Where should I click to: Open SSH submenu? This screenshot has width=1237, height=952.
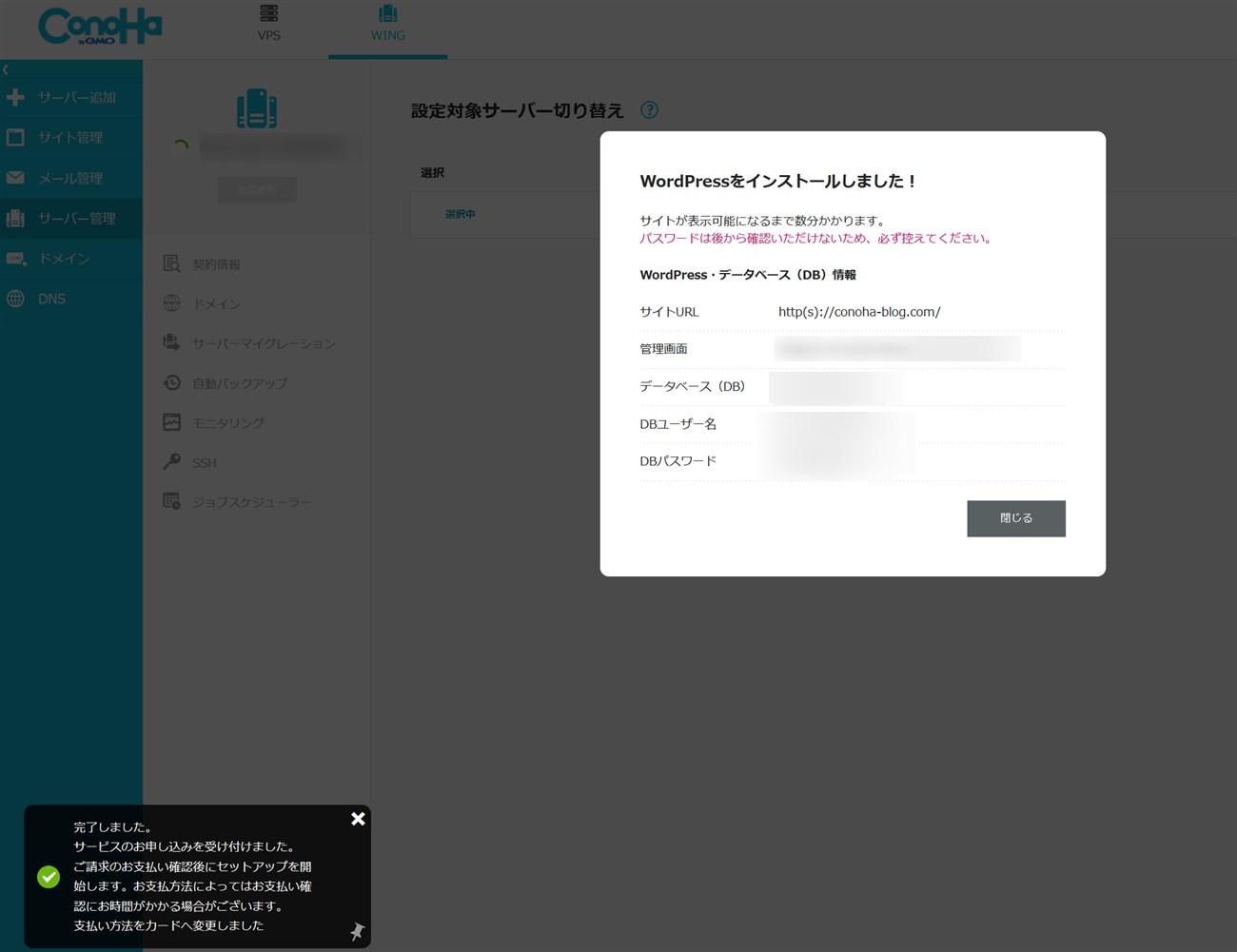click(x=204, y=463)
